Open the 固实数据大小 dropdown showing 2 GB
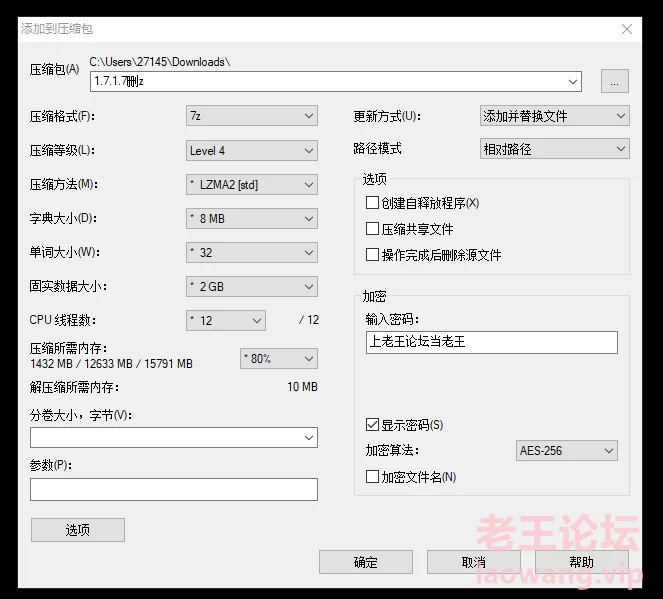The width and height of the screenshot is (663, 599). click(x=252, y=287)
